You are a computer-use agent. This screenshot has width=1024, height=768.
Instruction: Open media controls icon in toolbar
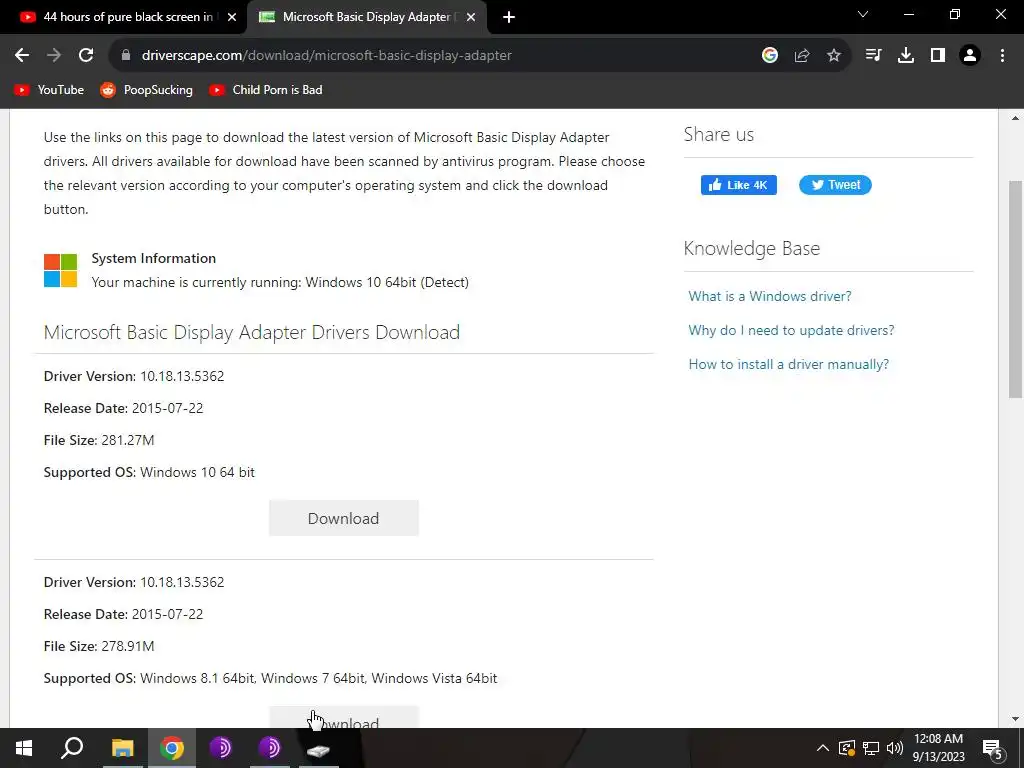point(873,56)
